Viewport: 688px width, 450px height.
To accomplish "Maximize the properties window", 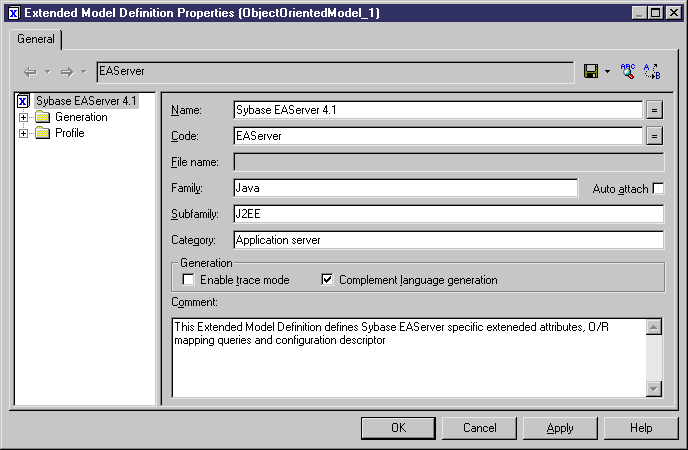I will click(656, 13).
